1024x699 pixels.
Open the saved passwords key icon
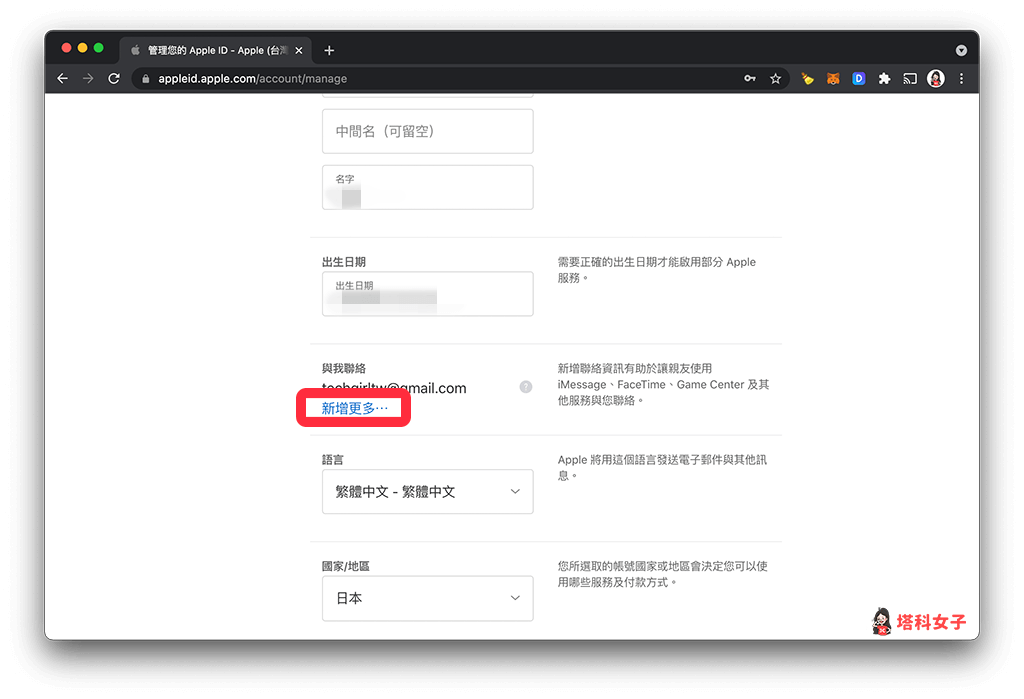point(750,78)
